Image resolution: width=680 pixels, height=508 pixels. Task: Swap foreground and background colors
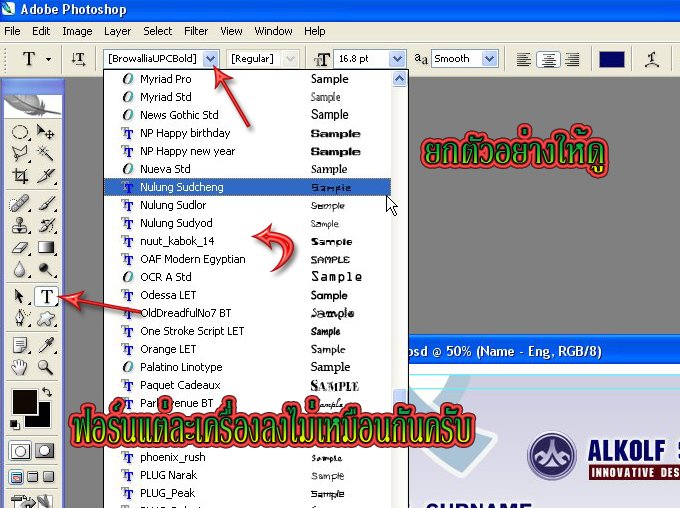point(47,392)
